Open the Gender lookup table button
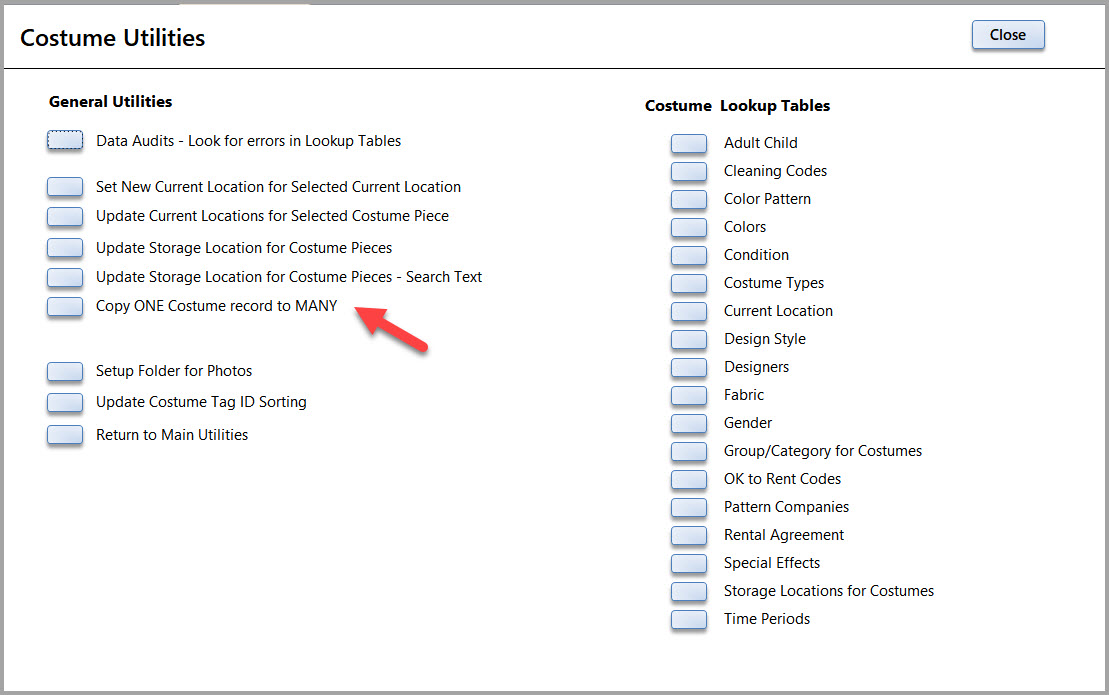The height and width of the screenshot is (695, 1109). 689,424
